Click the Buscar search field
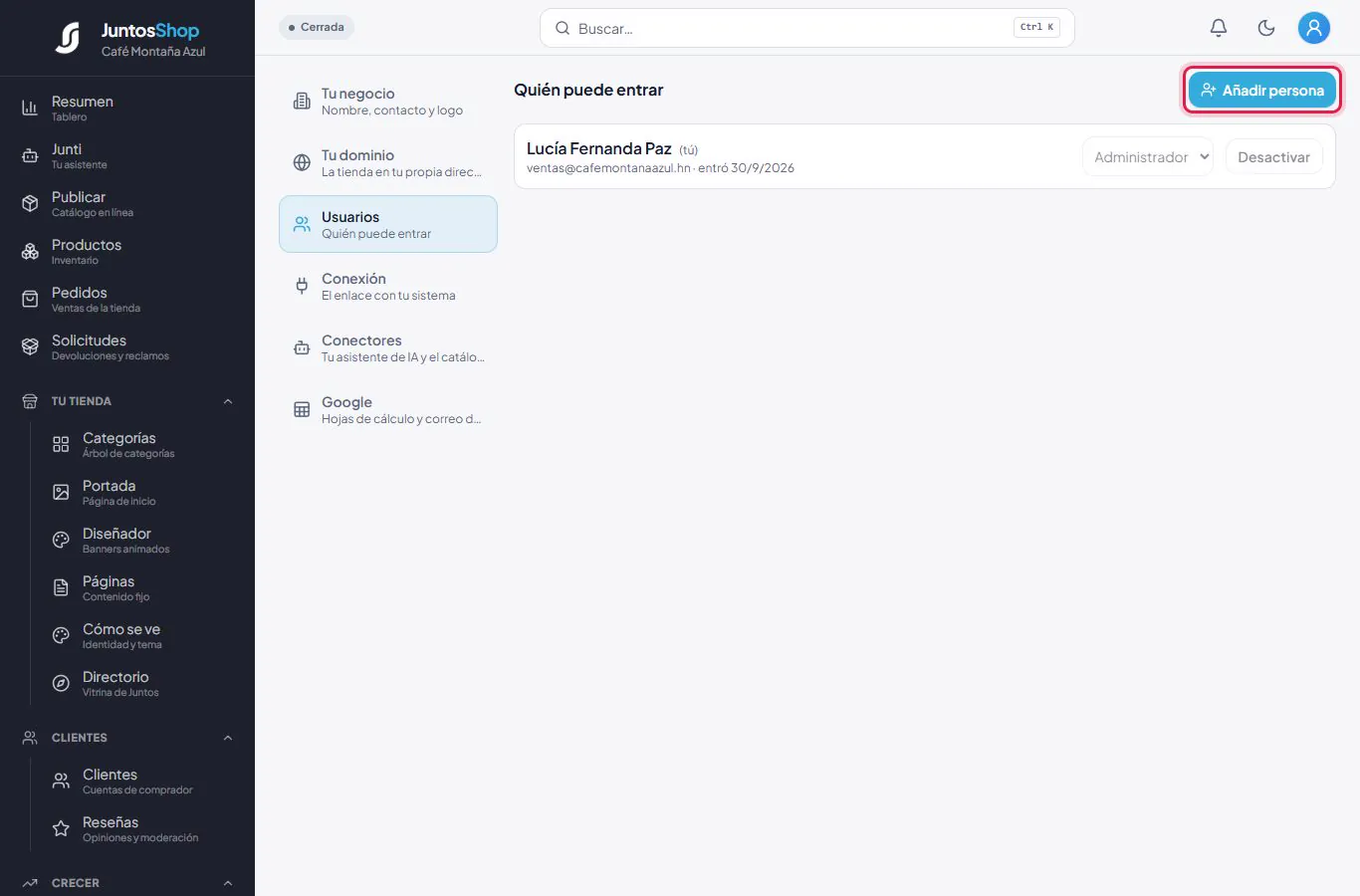The image size is (1360, 896). point(807,28)
